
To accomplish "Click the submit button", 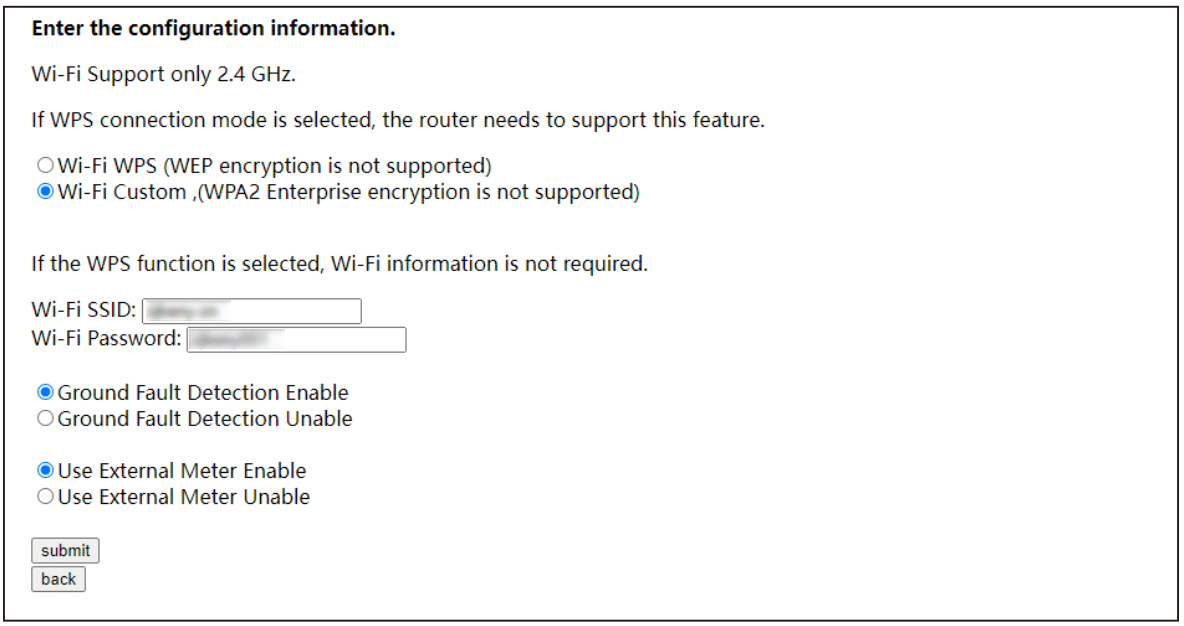I will (x=65, y=550).
